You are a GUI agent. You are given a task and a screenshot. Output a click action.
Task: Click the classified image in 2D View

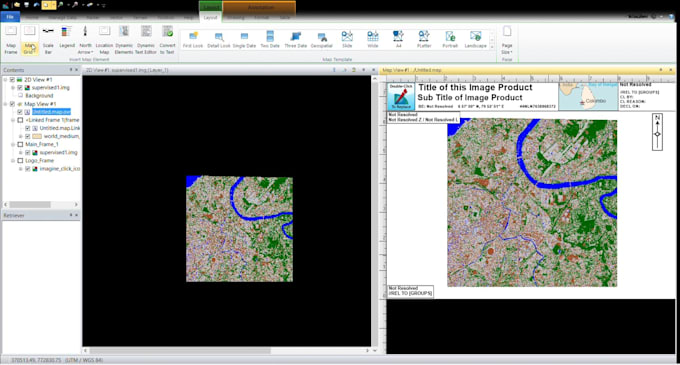(239, 229)
